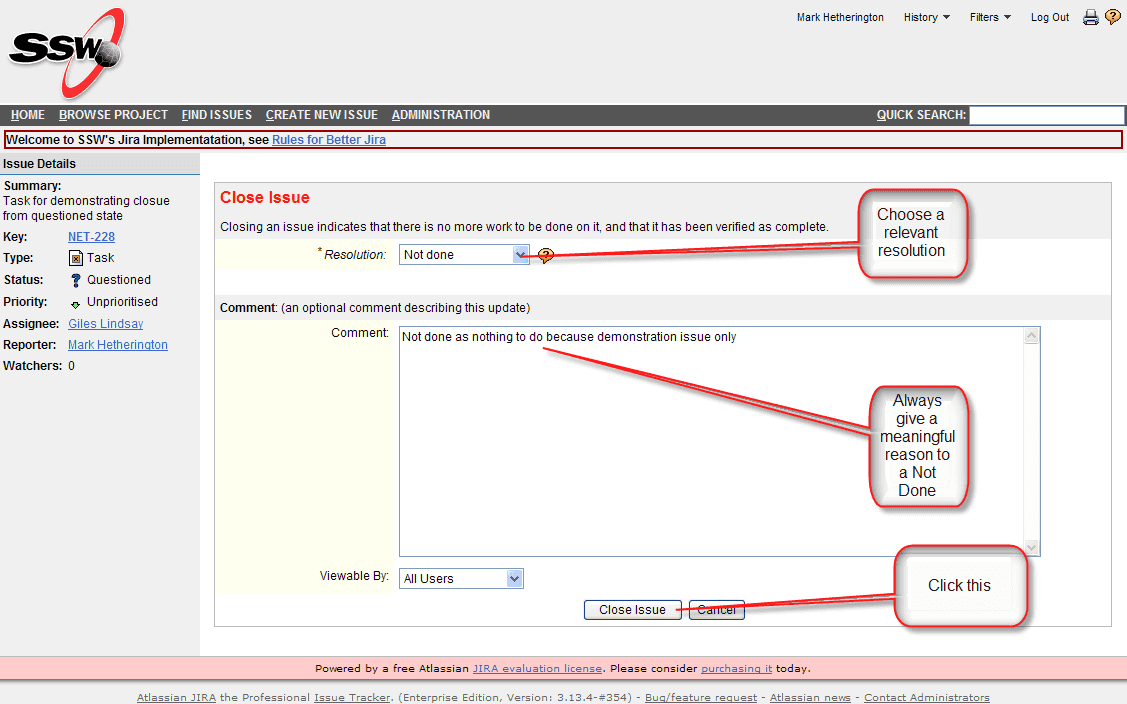Click the printer icon in header
The width and height of the screenshot is (1127, 704).
click(1091, 17)
